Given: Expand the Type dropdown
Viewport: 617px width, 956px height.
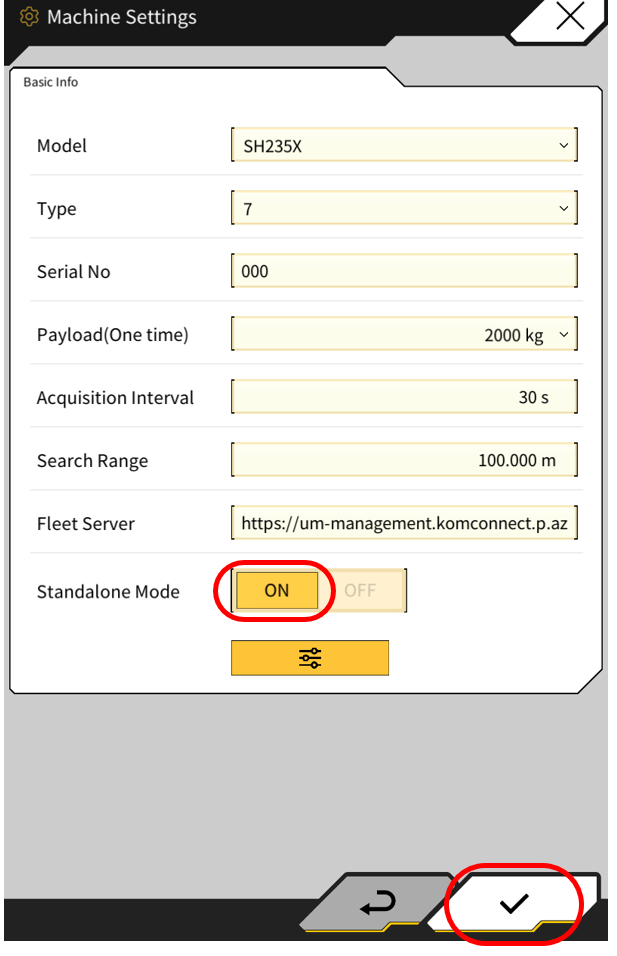Looking at the screenshot, I should (404, 210).
